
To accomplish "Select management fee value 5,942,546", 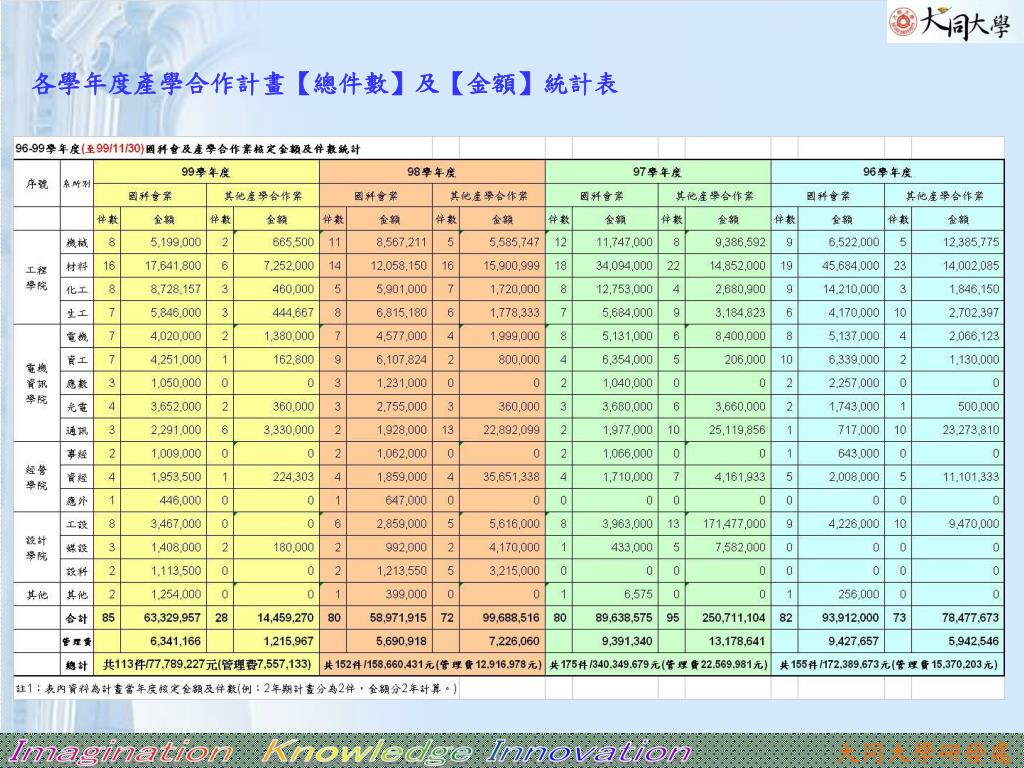I will click(x=973, y=641).
